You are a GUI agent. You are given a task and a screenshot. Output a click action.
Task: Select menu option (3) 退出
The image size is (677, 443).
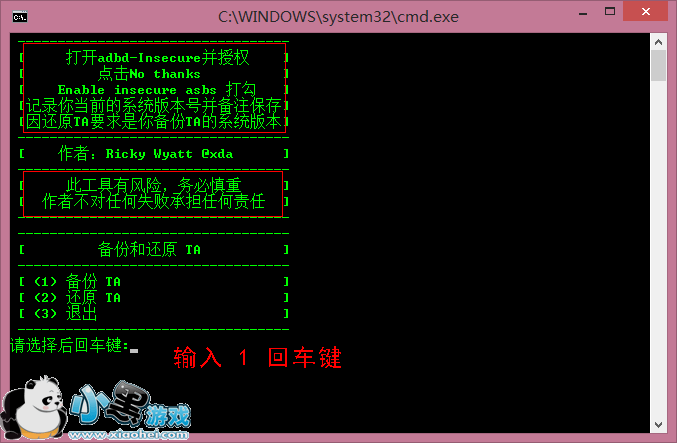65,314
